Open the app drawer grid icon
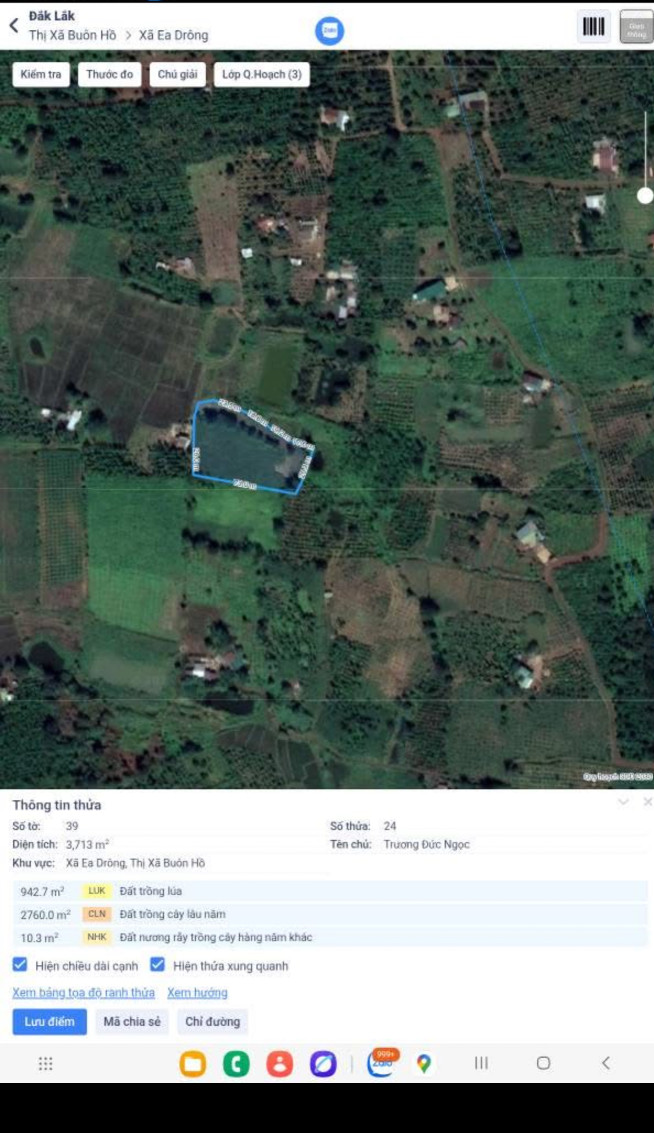The height and width of the screenshot is (1133, 654). click(x=46, y=1063)
